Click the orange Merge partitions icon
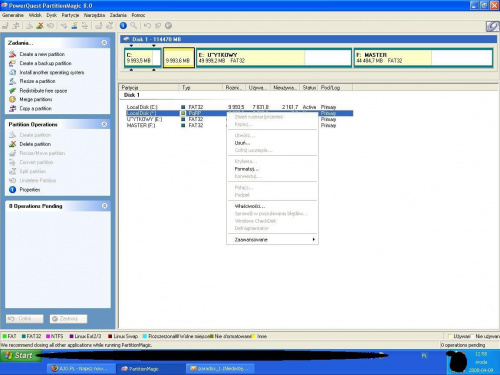The image size is (500, 375). pos(12,99)
